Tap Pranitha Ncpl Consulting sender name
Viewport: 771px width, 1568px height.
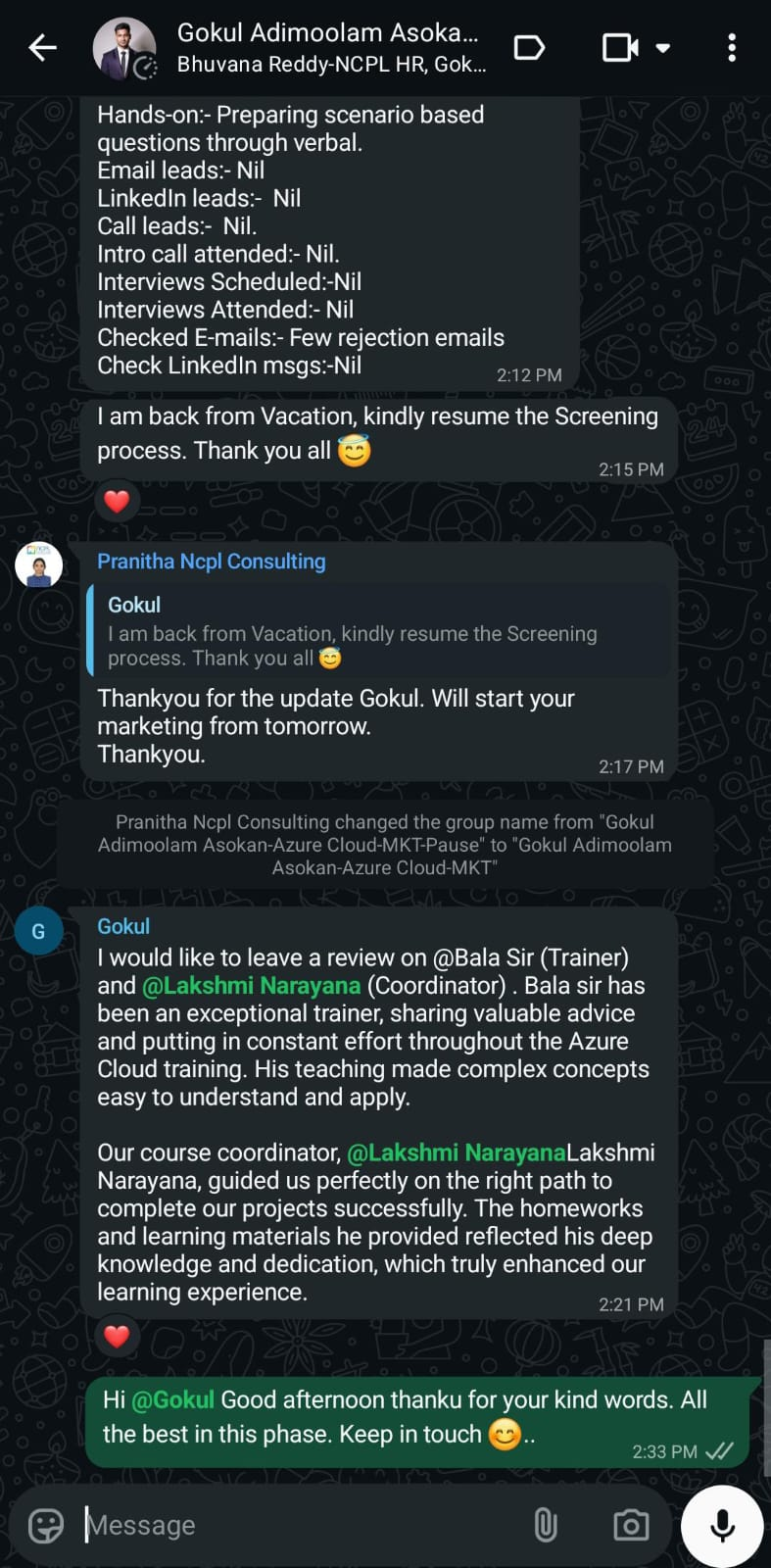tap(211, 561)
